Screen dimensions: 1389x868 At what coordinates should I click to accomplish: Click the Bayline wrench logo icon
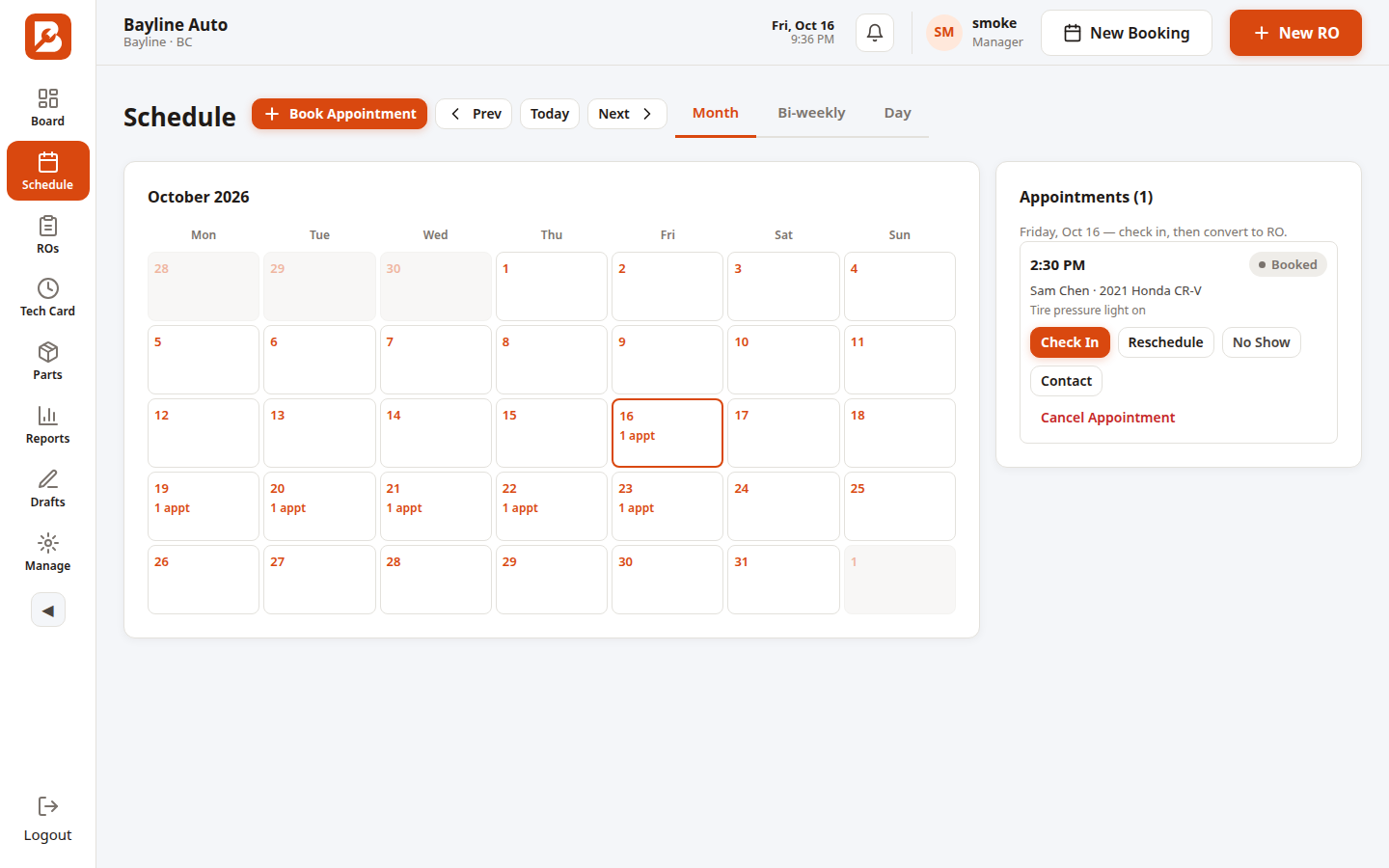point(48,37)
